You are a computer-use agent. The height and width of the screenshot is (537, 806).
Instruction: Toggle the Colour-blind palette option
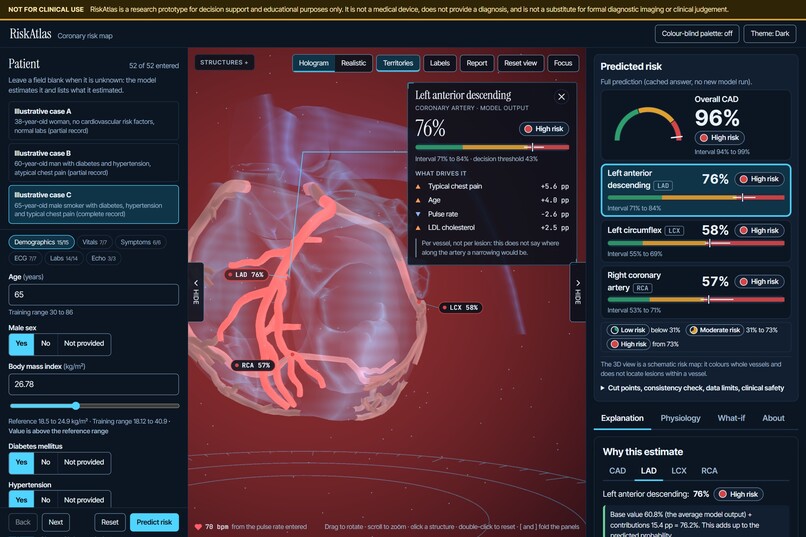(x=697, y=34)
